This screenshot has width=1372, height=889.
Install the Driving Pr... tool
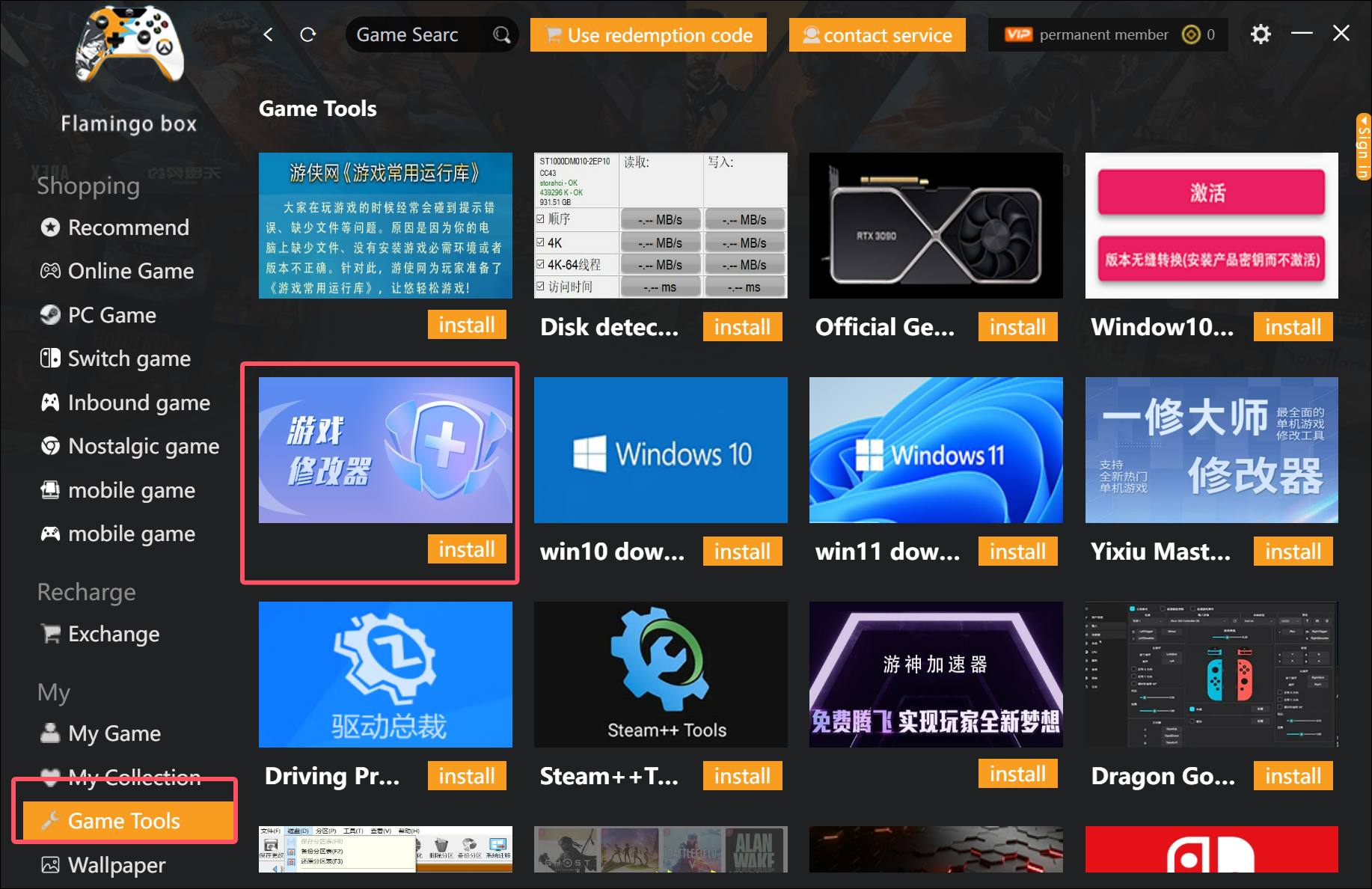point(467,776)
